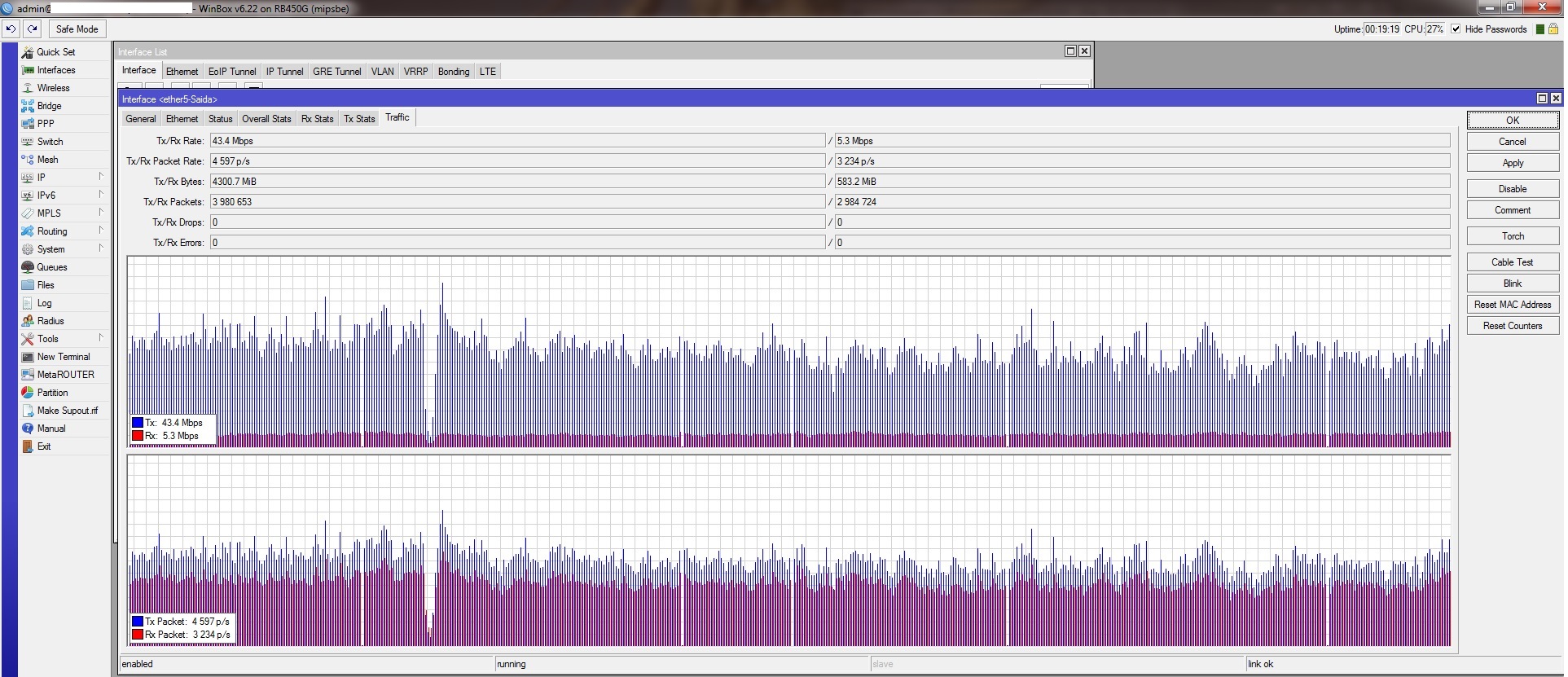This screenshot has height=677, width=1568.
Task: Click the Partition pie-chart icon
Action: coord(28,393)
